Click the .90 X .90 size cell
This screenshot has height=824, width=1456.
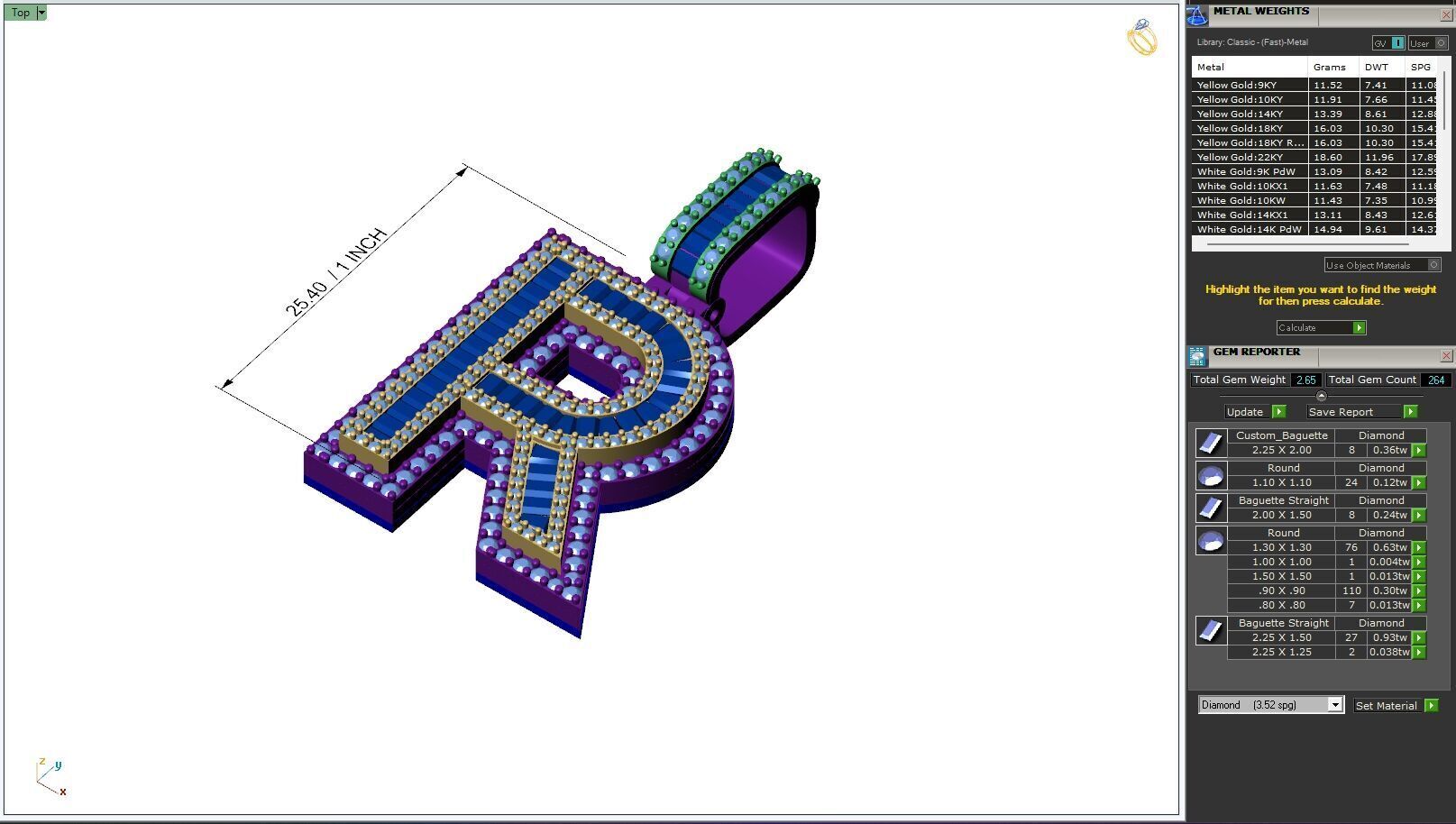1281,591
